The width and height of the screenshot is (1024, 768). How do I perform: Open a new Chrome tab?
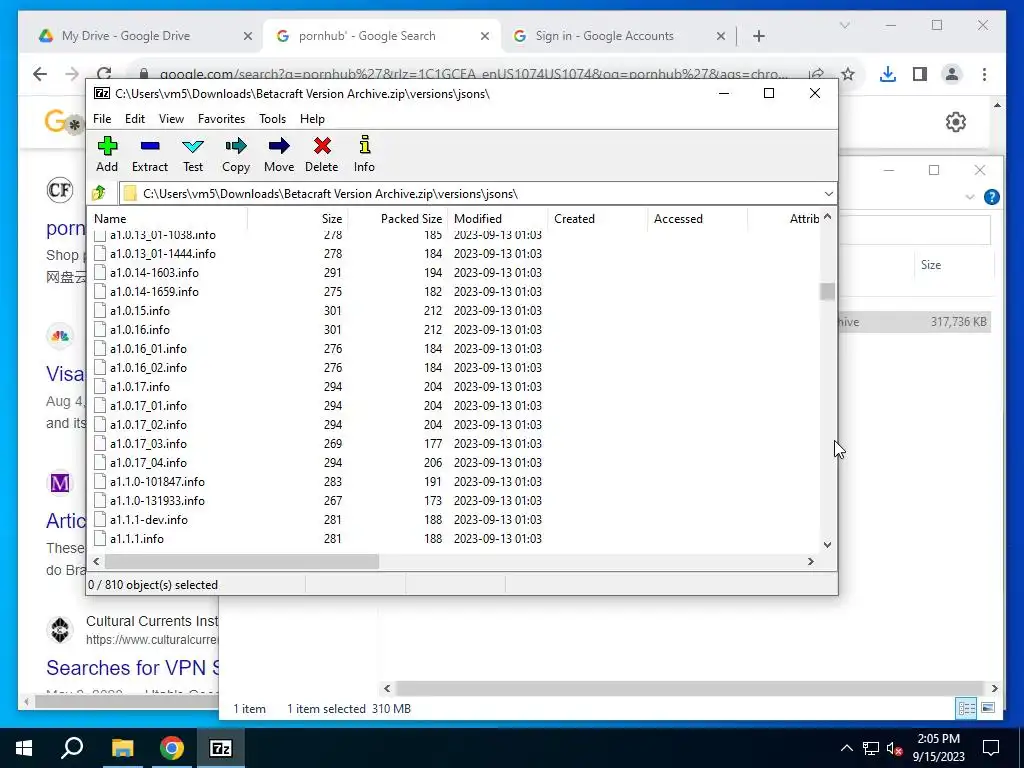(x=758, y=36)
